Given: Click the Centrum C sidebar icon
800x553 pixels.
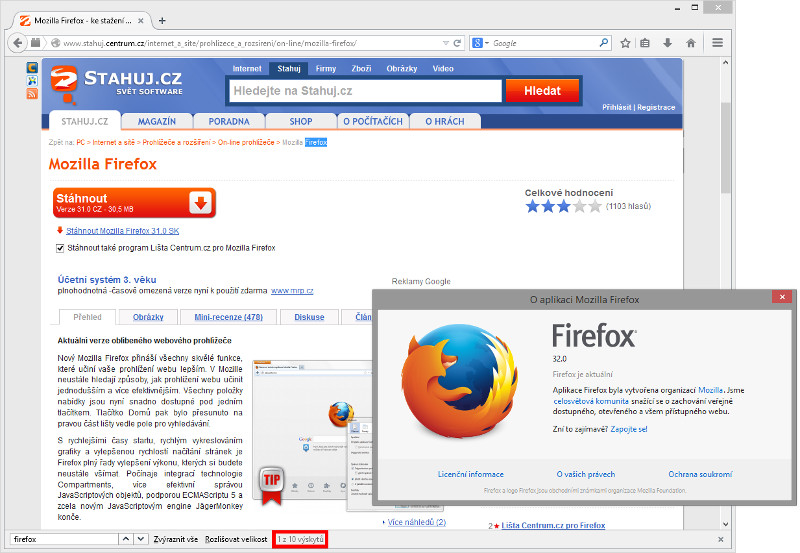Looking at the screenshot, I should pos(32,67).
